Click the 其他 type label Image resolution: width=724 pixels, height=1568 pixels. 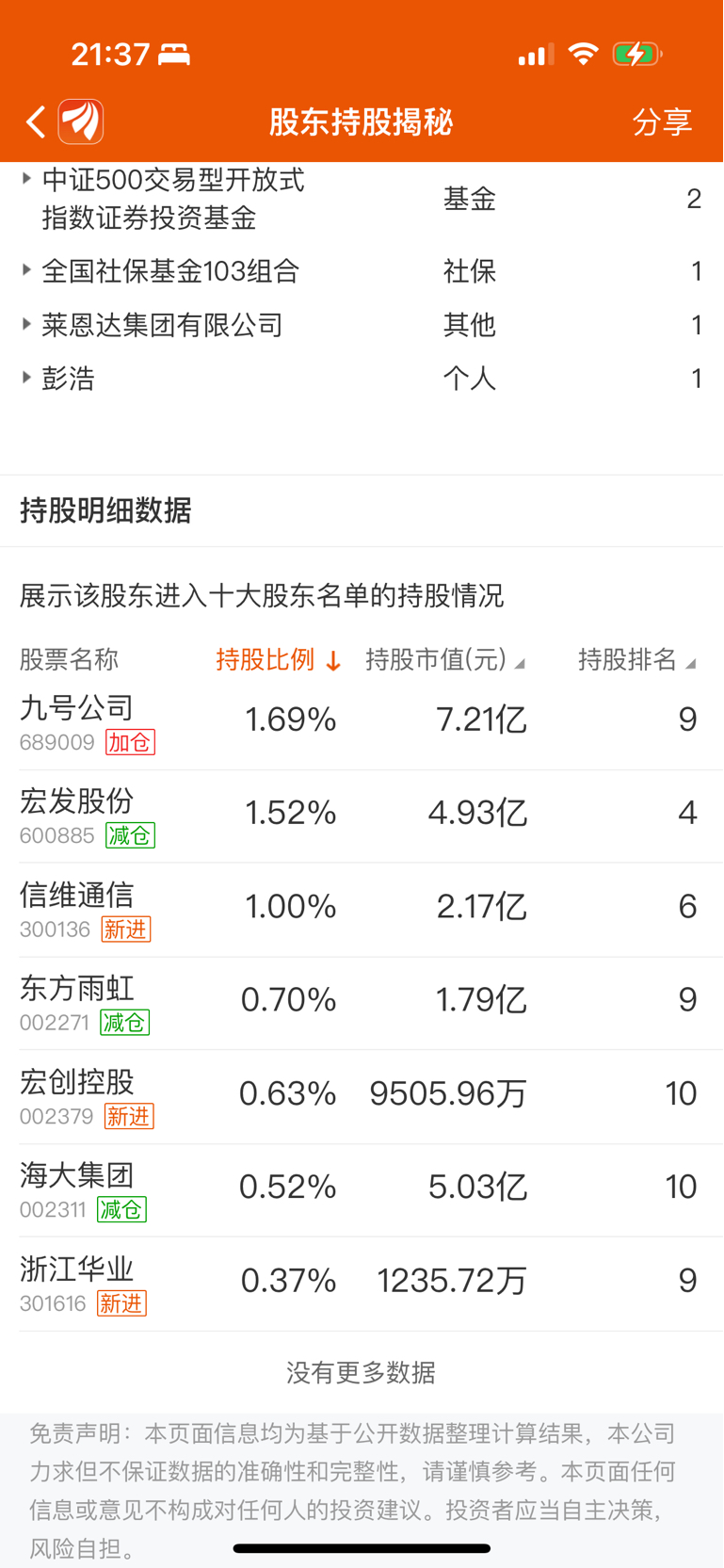pos(470,325)
